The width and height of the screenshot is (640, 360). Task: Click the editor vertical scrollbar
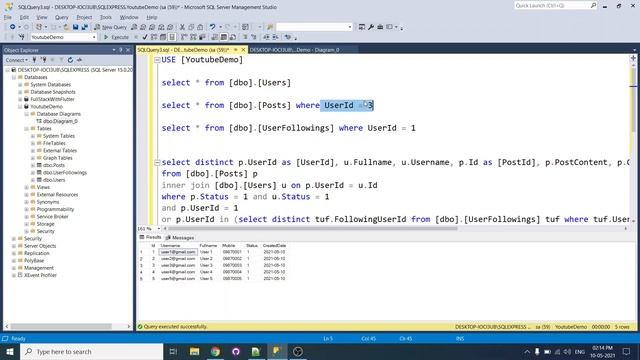pyautogui.click(x=633, y=100)
